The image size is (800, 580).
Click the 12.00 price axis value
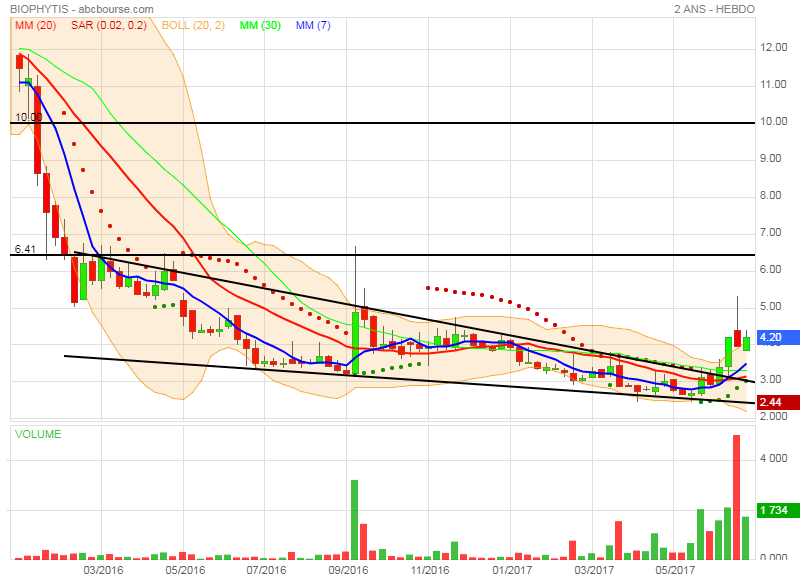click(773, 47)
